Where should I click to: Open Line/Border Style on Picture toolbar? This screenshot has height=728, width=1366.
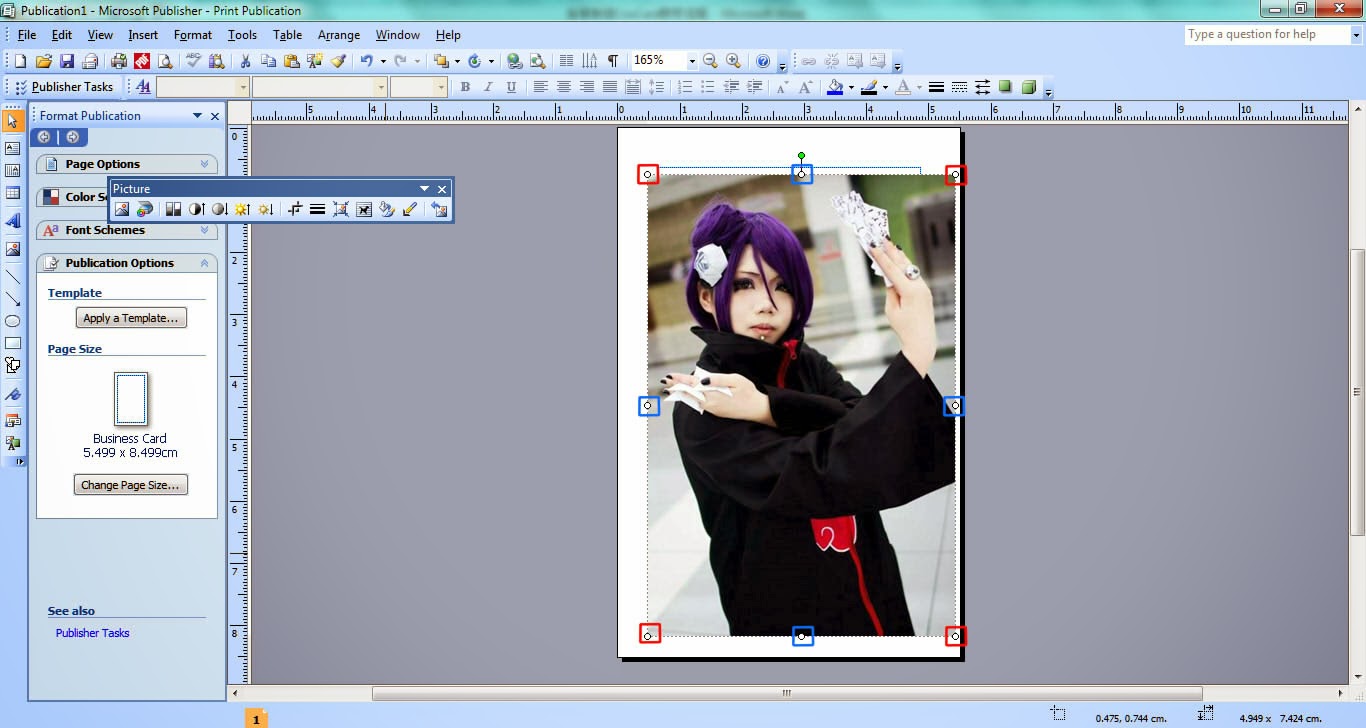point(317,209)
